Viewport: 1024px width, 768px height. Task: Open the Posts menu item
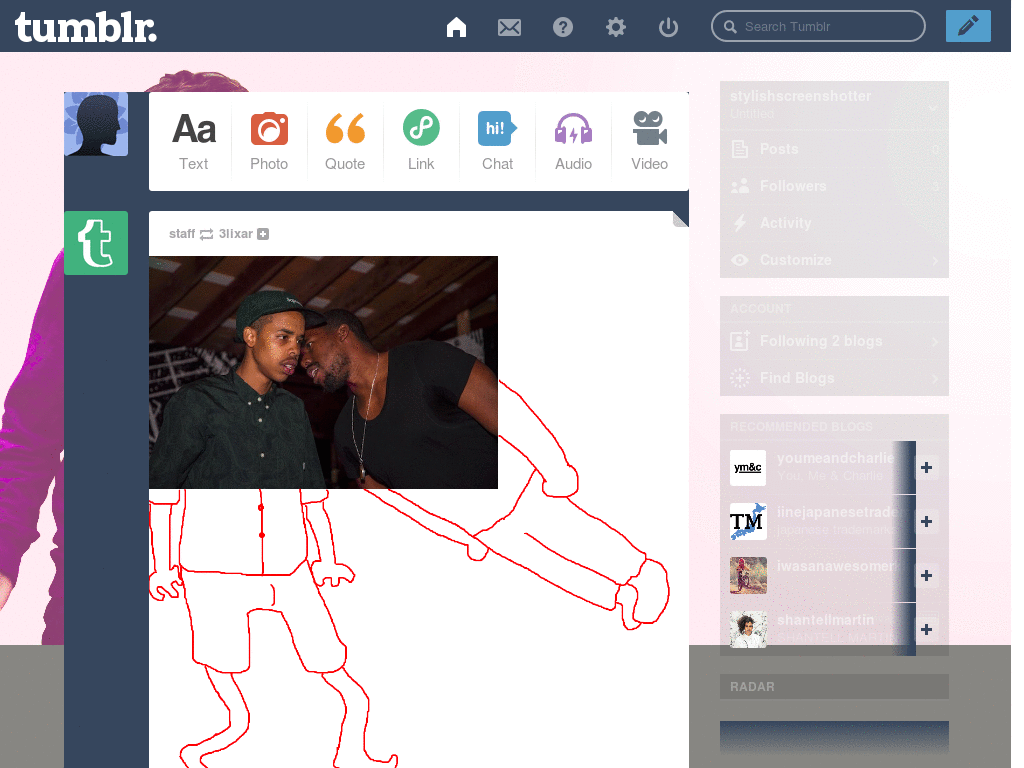pyautogui.click(x=834, y=149)
